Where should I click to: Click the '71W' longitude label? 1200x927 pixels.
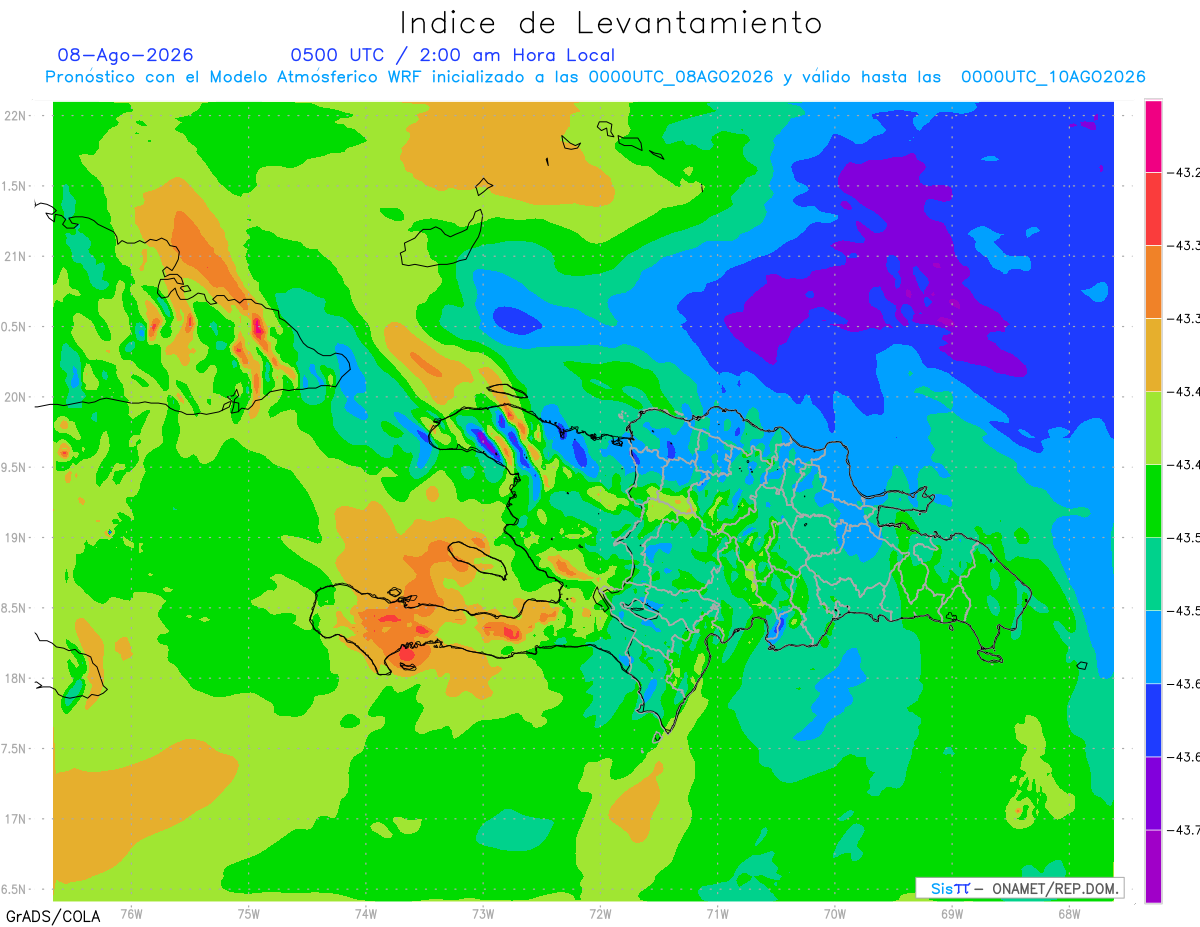(x=717, y=914)
